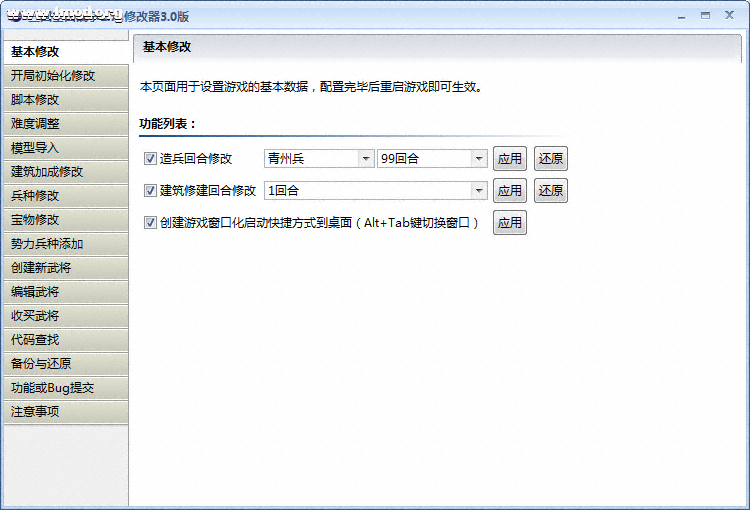Viewport: 750px width, 510px height.
Task: Restore the 建筑修建回合修改 setting
Action: tap(551, 190)
